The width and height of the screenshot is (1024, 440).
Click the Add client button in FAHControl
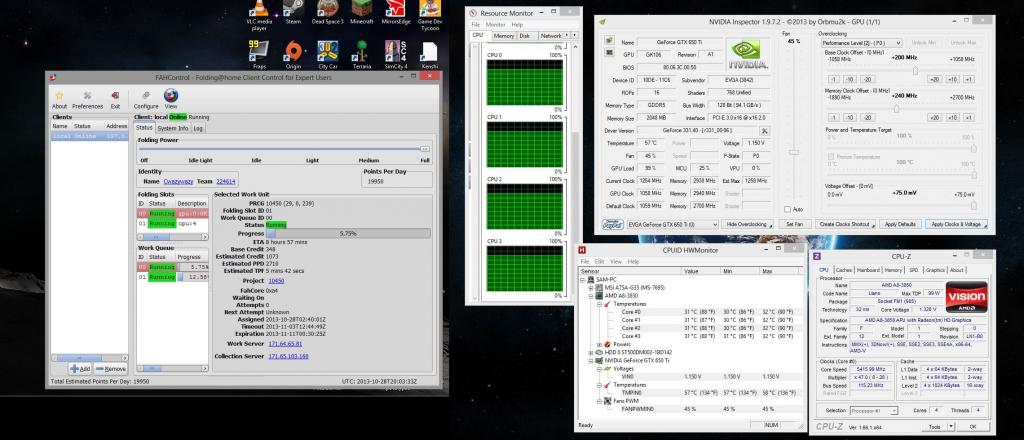click(80, 369)
